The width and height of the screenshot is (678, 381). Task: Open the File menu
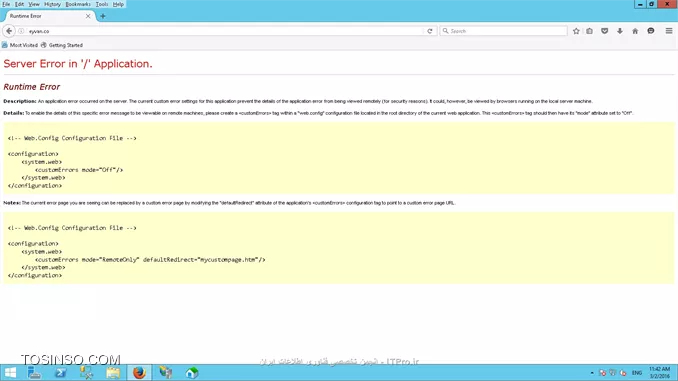pyautogui.click(x=6, y=4)
